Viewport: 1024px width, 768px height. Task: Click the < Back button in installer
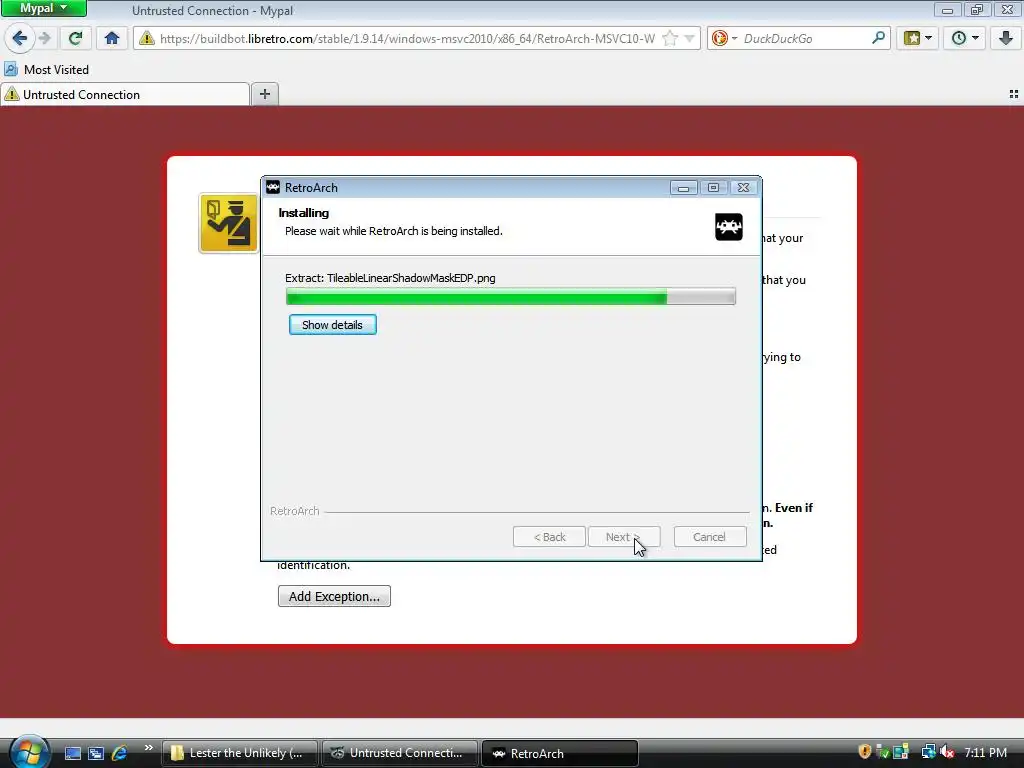click(x=549, y=537)
